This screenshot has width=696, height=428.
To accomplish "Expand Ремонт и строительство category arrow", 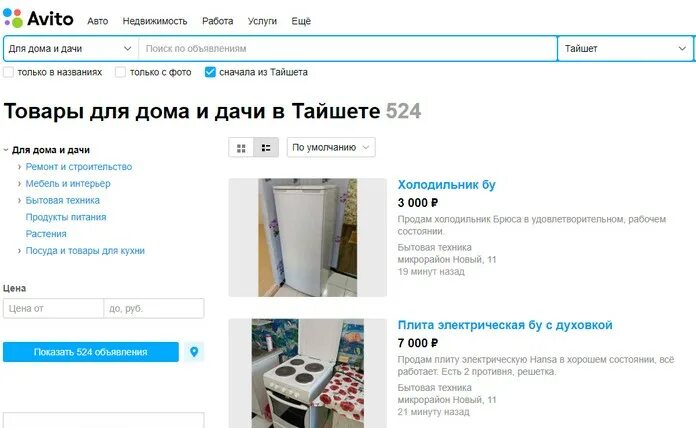I will click(x=19, y=167).
